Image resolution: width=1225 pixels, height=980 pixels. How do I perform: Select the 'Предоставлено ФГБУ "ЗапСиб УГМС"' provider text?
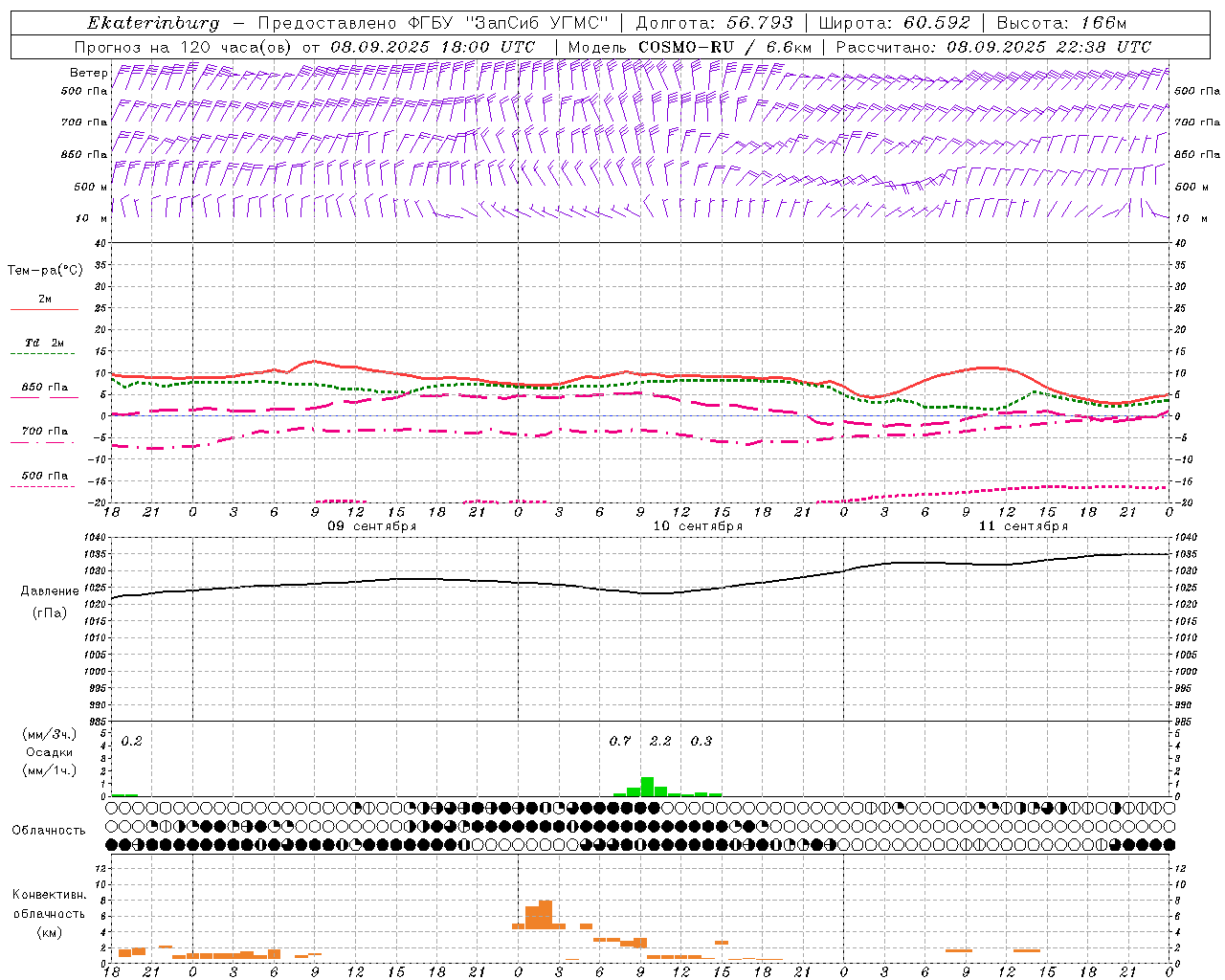point(434,23)
